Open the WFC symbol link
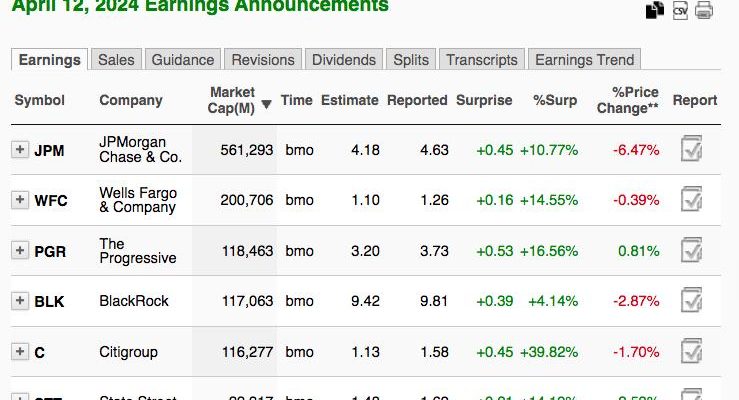Viewport: 739px width, 400px height. point(51,201)
